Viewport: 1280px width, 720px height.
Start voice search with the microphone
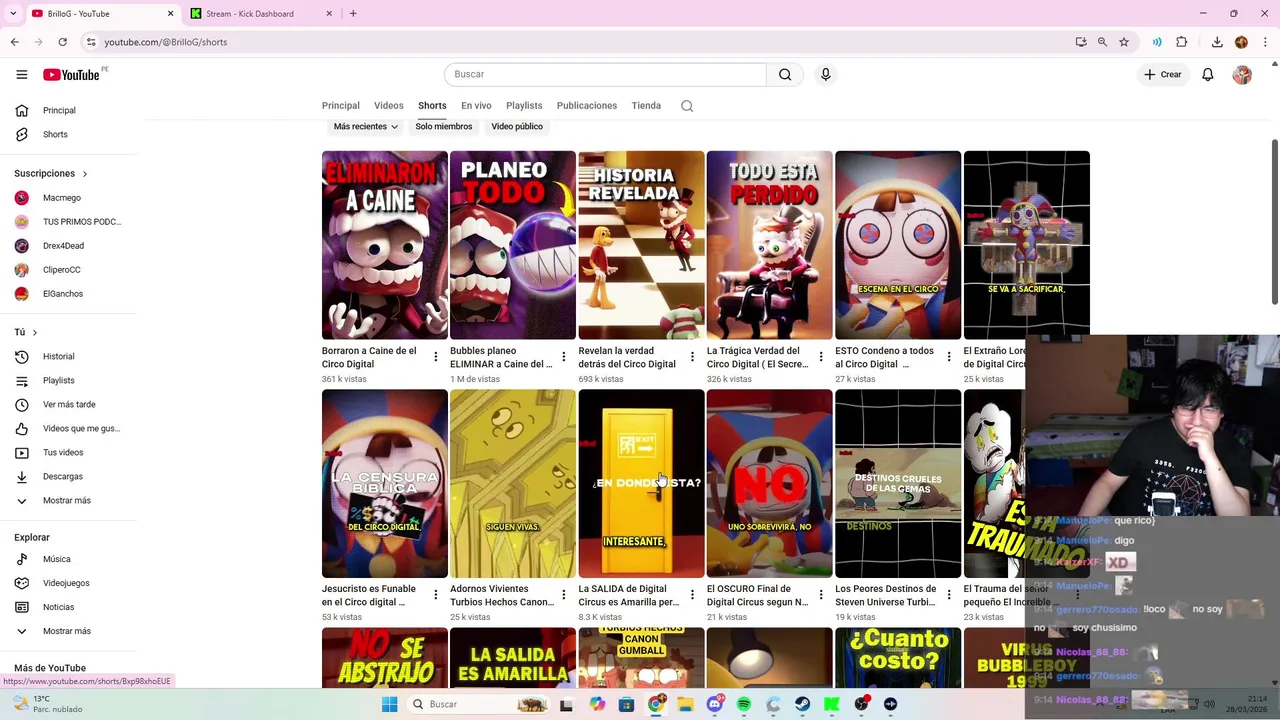tap(825, 74)
